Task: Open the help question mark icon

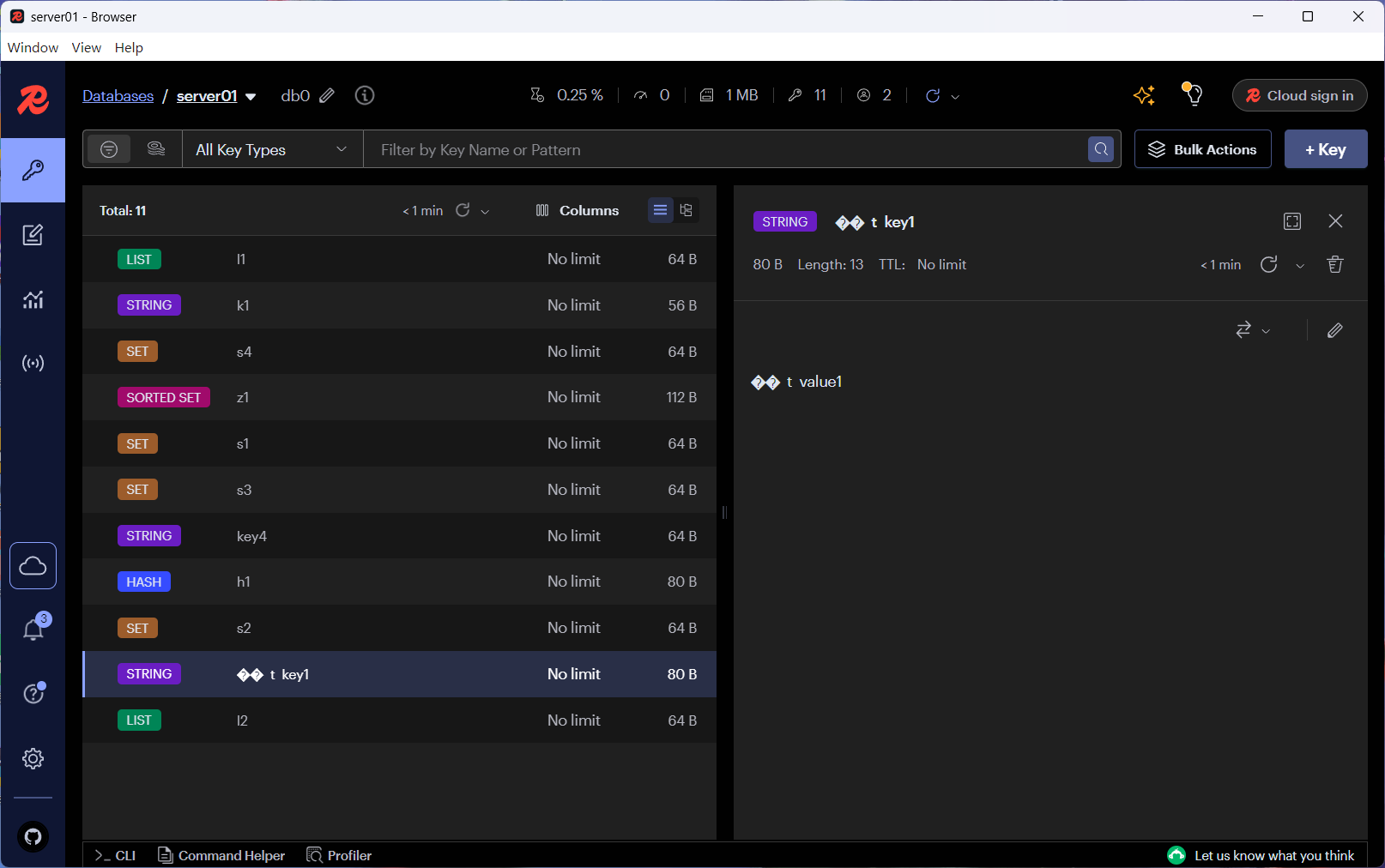Action: (x=33, y=694)
